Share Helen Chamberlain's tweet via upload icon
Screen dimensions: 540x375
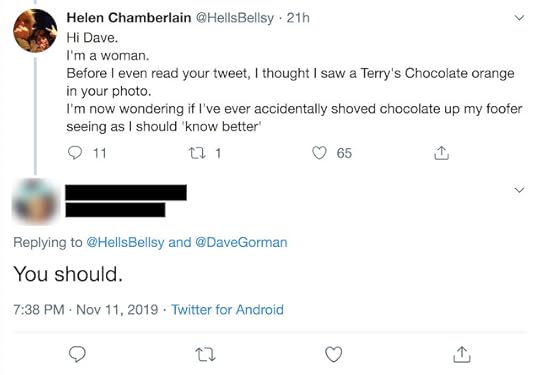[x=441, y=153]
